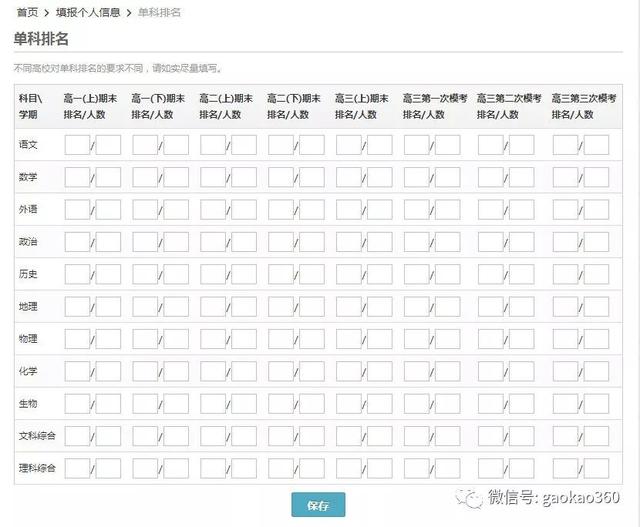Image resolution: width=640 pixels, height=527 pixels.
Task: Click the 单科排名 page heading
Action: click(41, 39)
